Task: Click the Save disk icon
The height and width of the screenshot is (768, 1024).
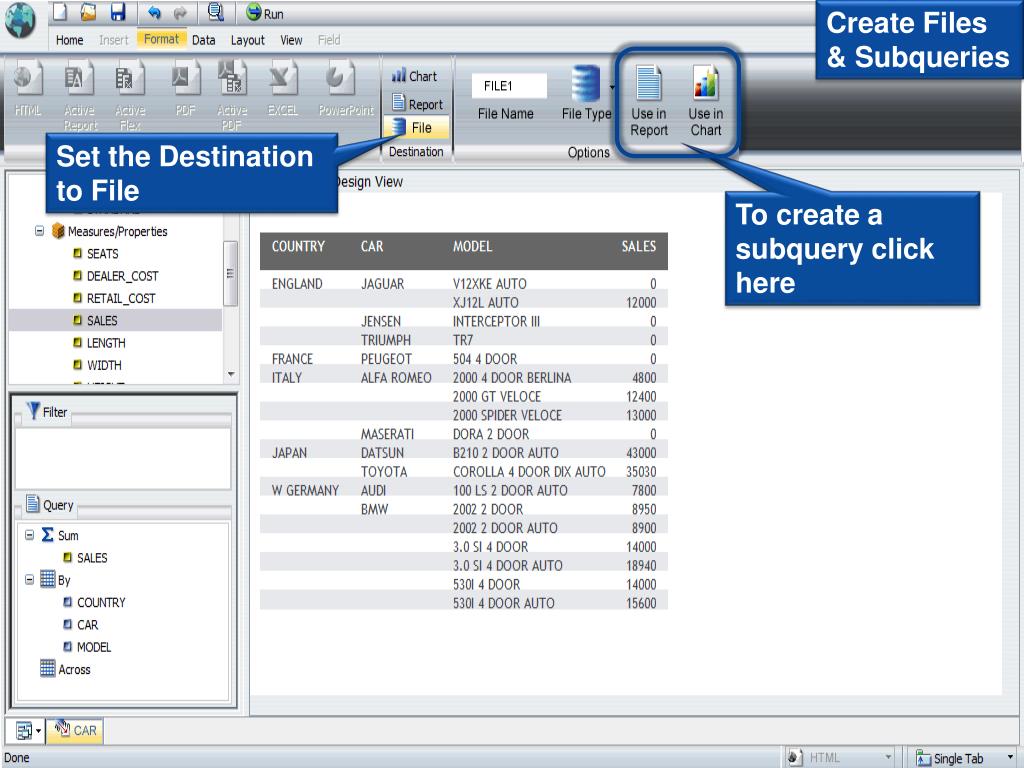Action: click(x=118, y=13)
